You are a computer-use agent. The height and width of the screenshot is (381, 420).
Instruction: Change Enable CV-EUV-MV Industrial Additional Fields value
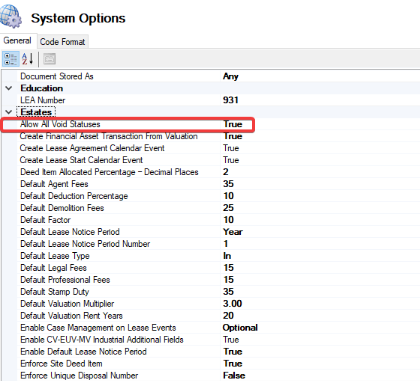pyautogui.click(x=231, y=340)
